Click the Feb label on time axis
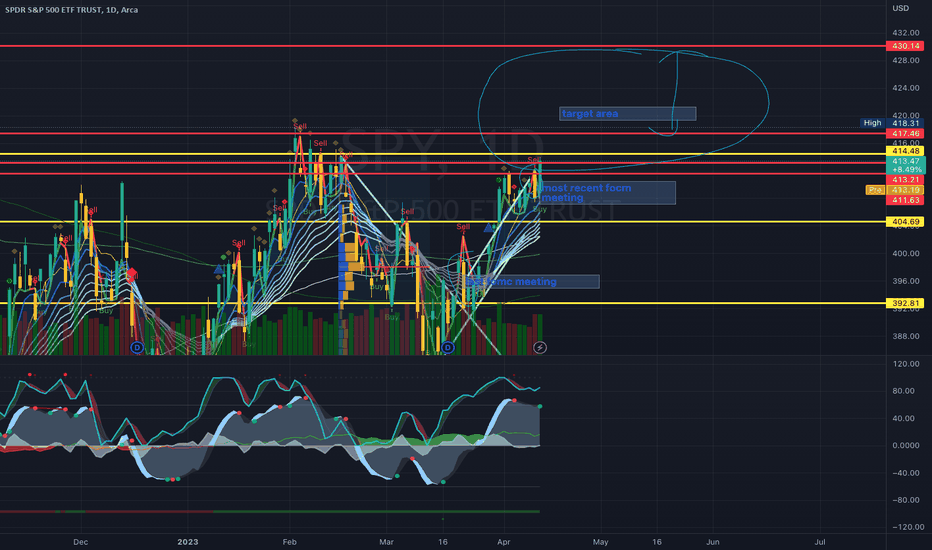The height and width of the screenshot is (550, 932). point(289,542)
